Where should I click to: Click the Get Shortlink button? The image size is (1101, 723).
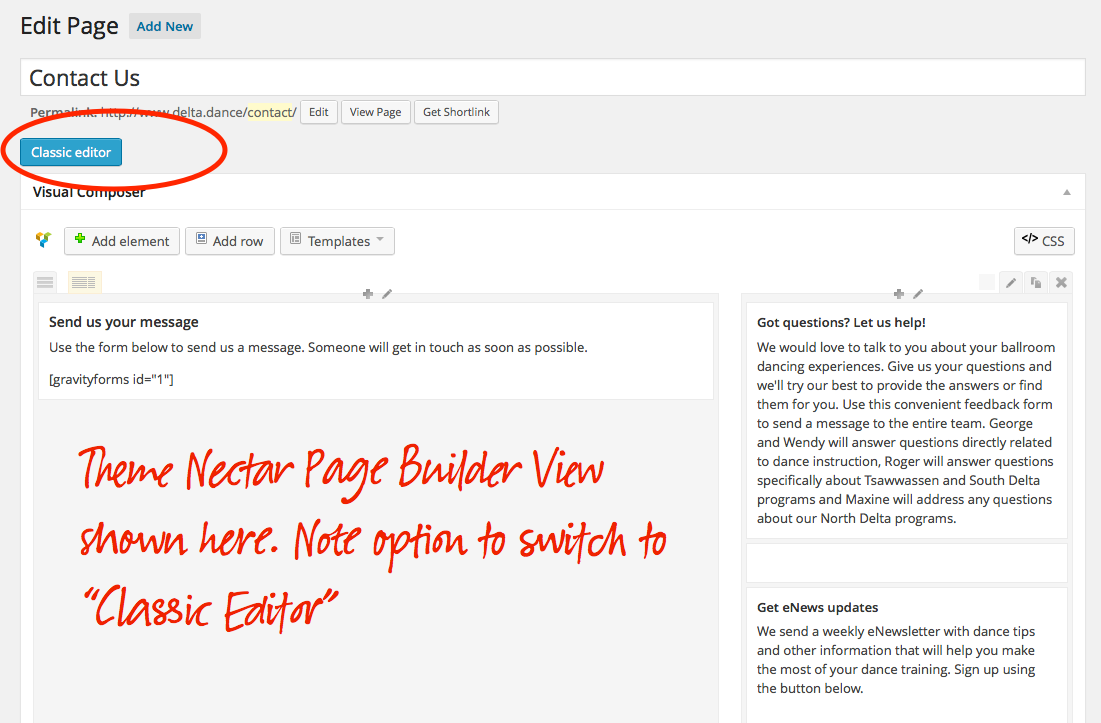pos(456,112)
